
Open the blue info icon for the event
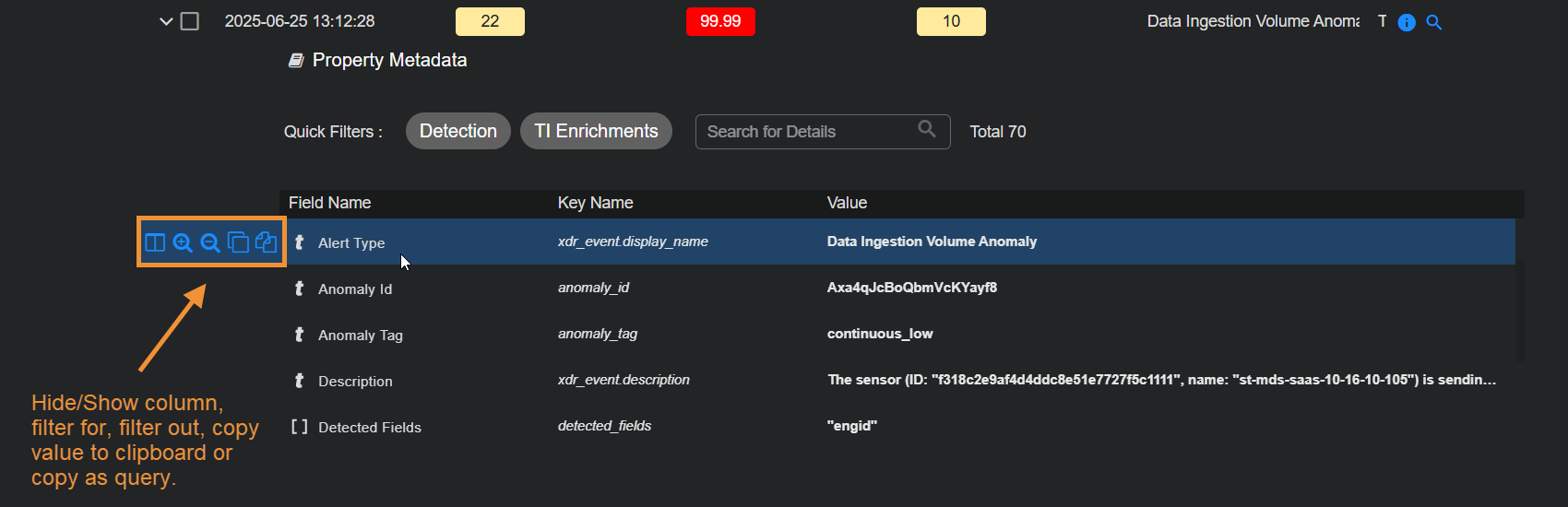(1407, 22)
